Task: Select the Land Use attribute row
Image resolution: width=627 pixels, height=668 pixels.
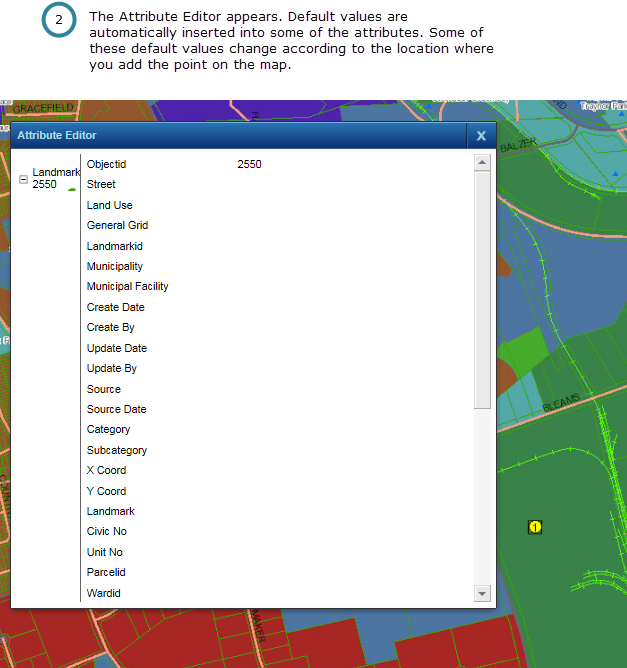Action: point(109,205)
